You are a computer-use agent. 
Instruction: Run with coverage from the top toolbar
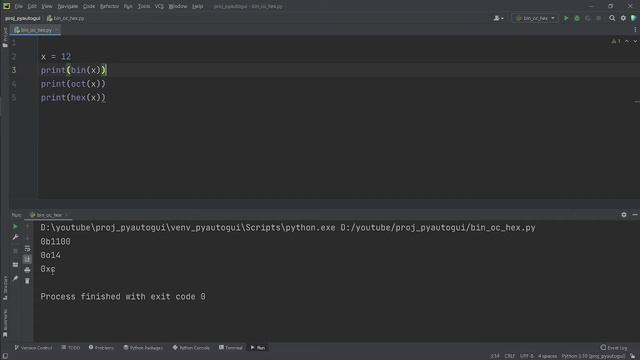pos(588,18)
